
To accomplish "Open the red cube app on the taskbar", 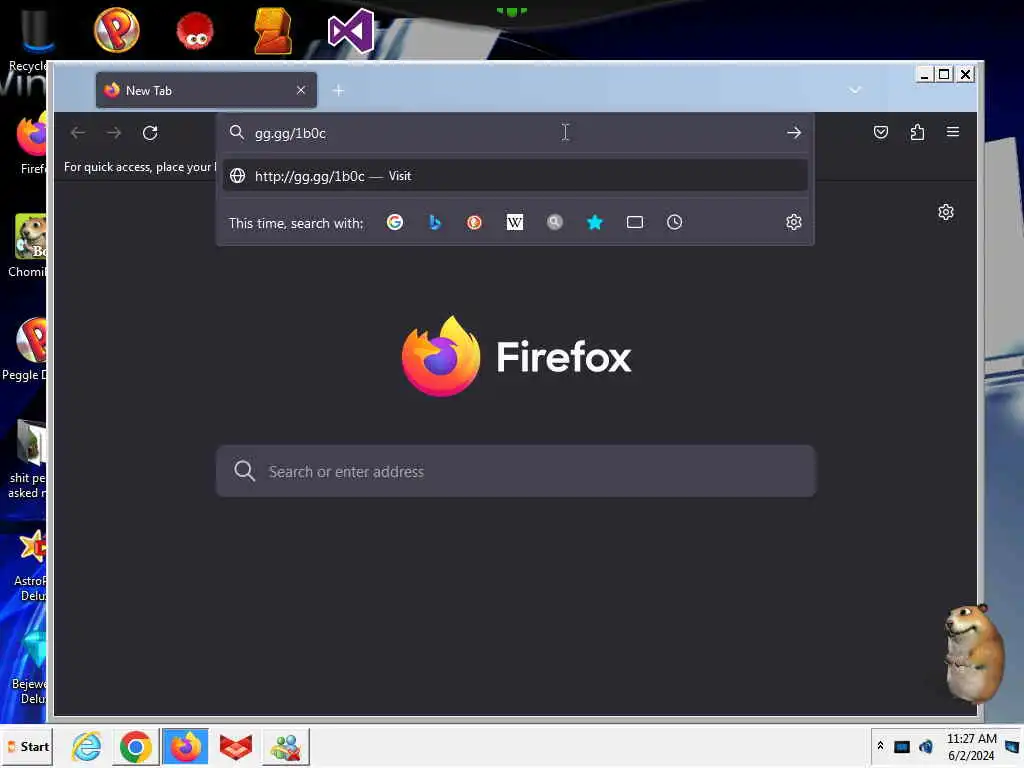I will tap(236, 746).
